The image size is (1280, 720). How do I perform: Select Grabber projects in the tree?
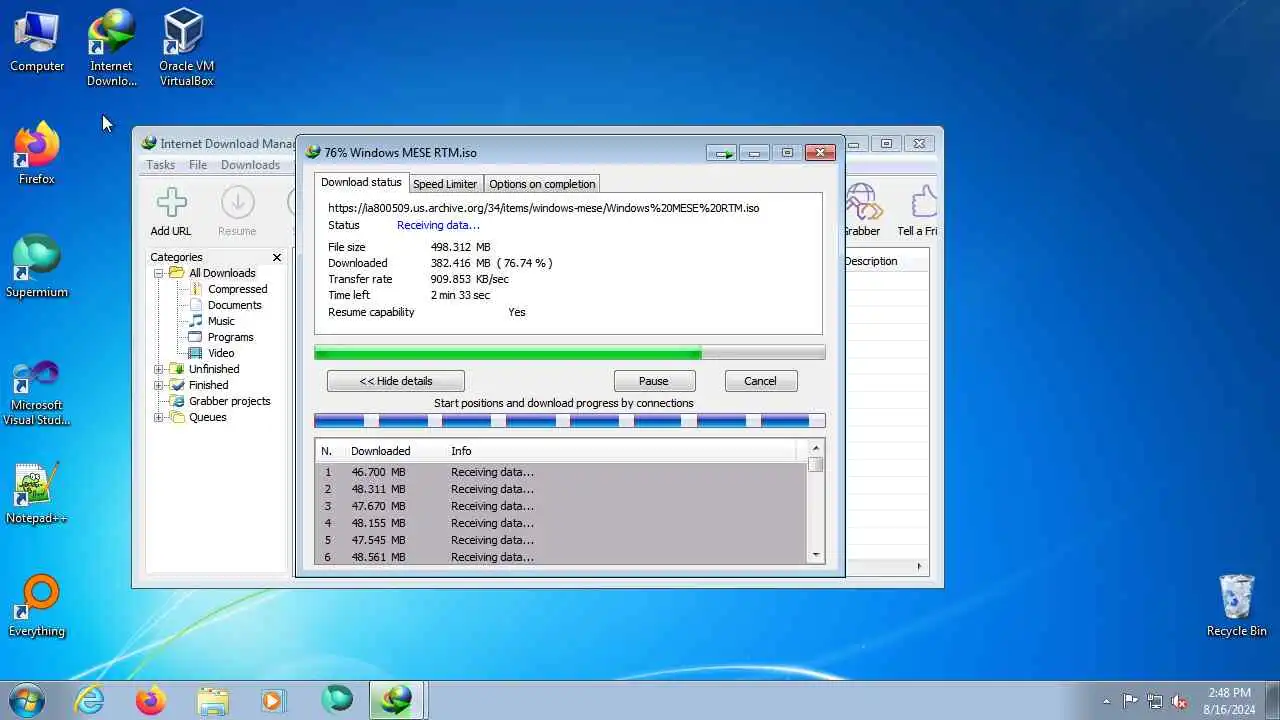229,401
